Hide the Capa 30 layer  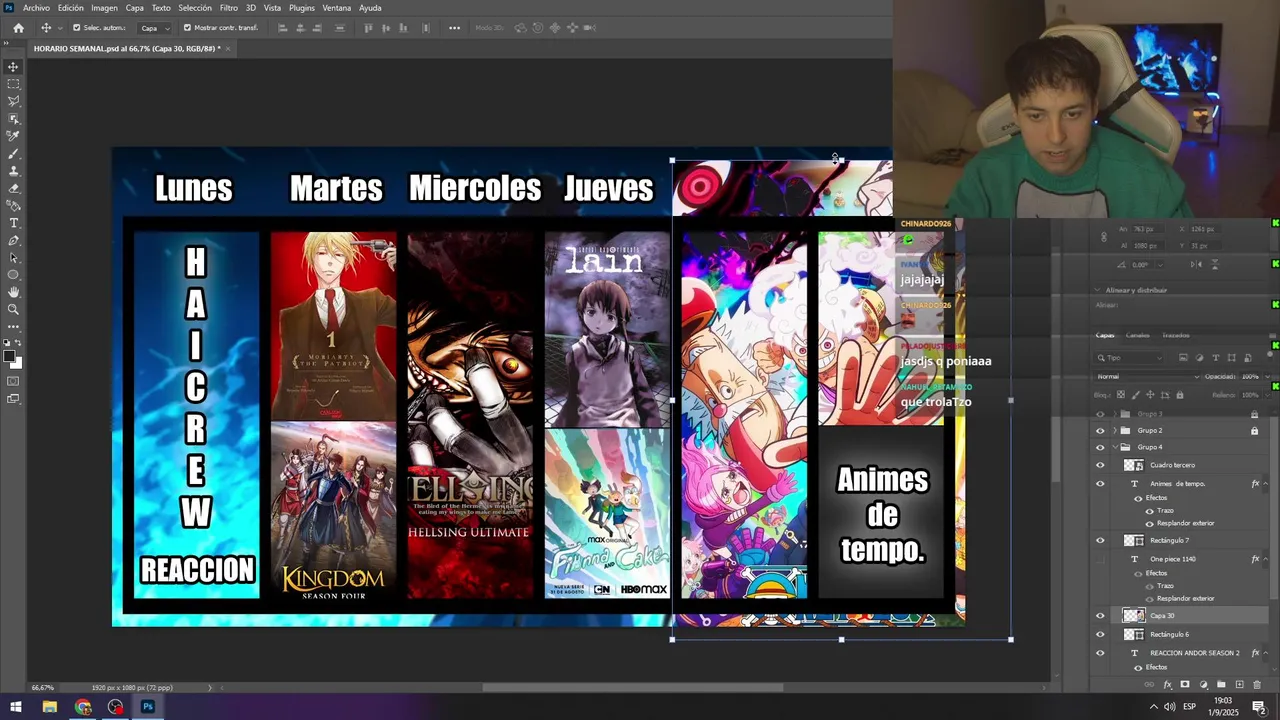coord(1100,616)
